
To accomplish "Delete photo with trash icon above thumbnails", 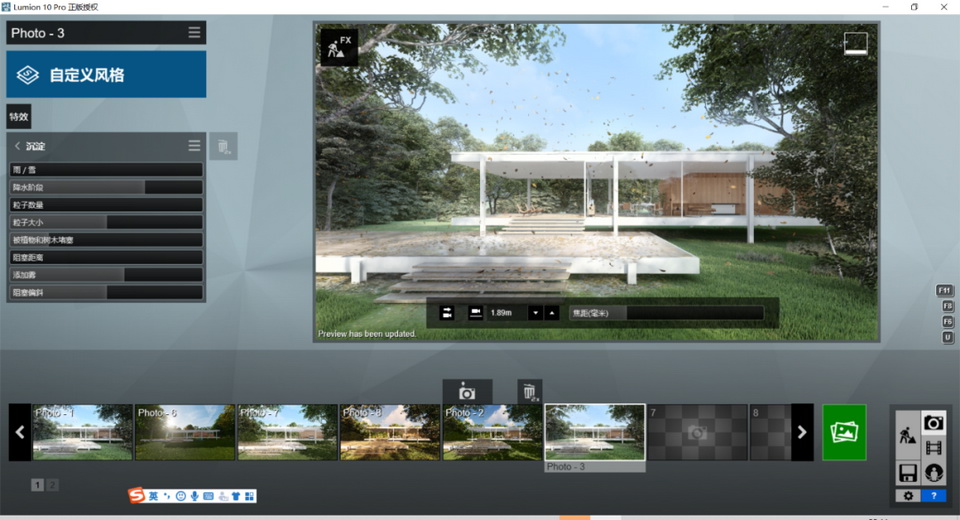I will point(529,392).
